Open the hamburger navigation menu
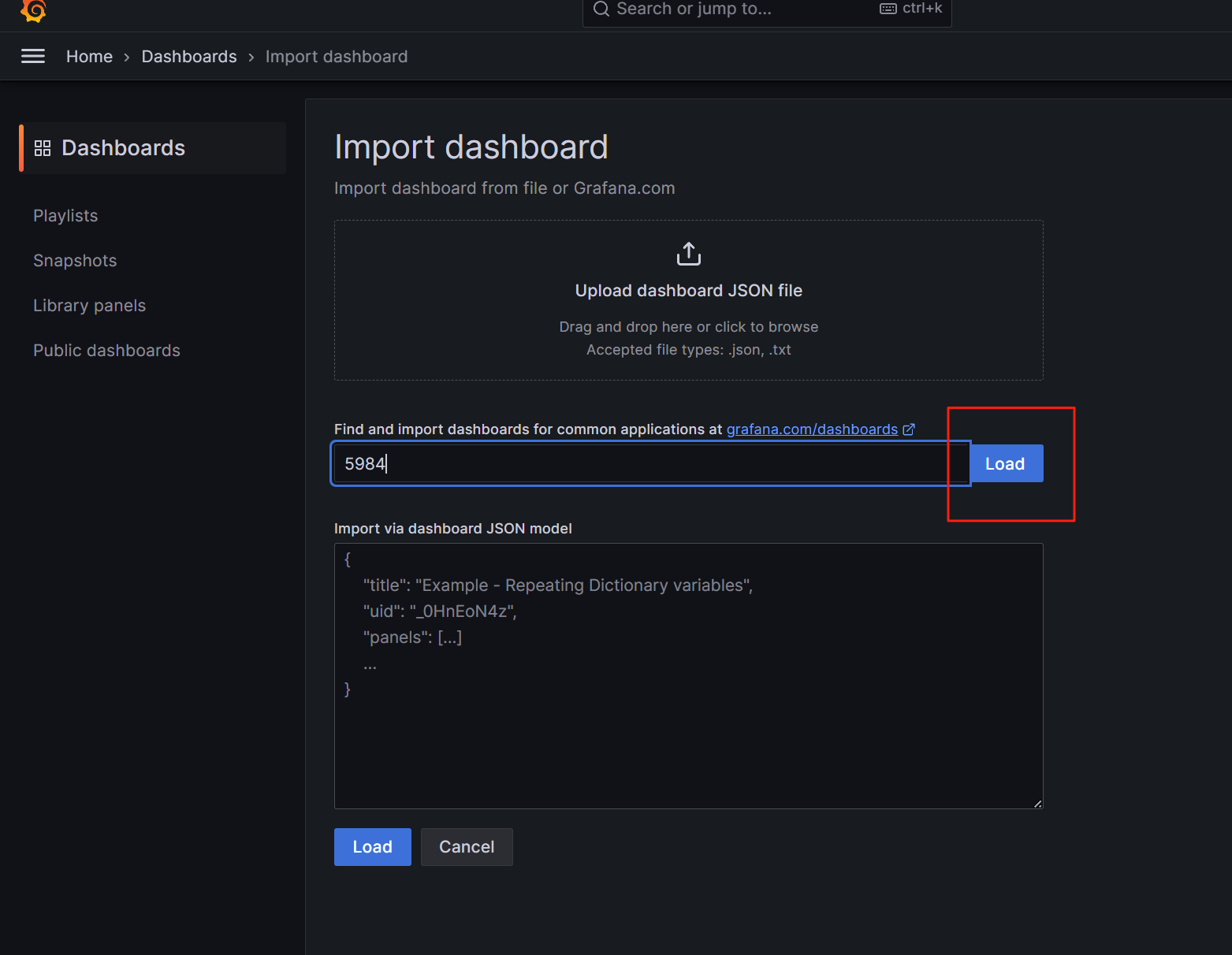 coord(33,56)
